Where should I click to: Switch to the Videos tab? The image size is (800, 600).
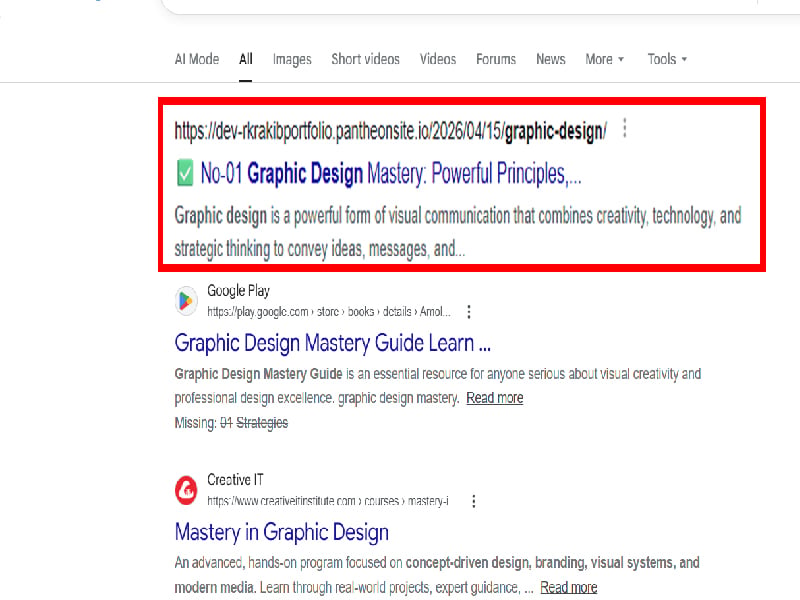click(x=438, y=59)
